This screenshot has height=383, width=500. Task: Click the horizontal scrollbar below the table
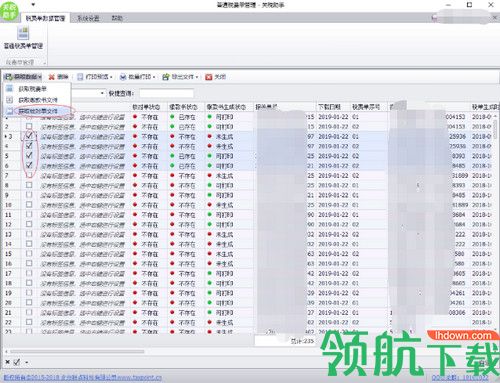(77, 351)
